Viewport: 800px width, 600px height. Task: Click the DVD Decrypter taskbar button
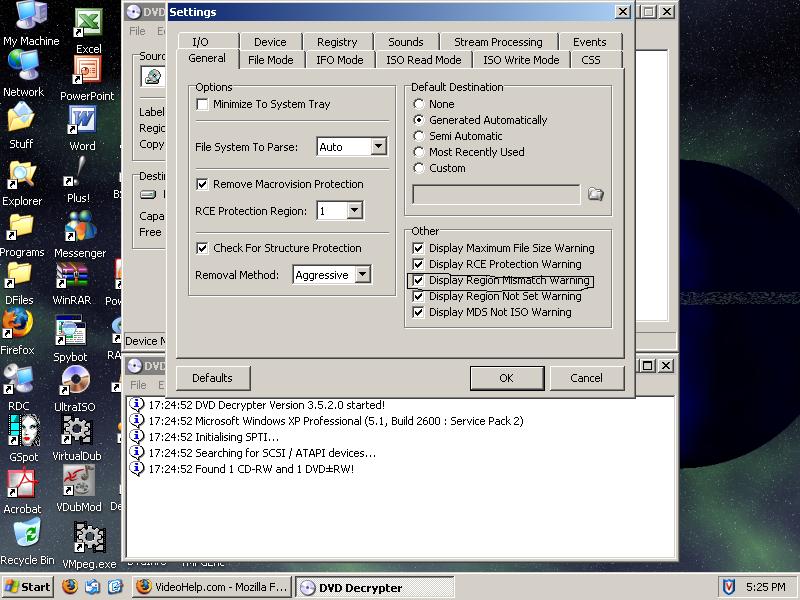375,588
